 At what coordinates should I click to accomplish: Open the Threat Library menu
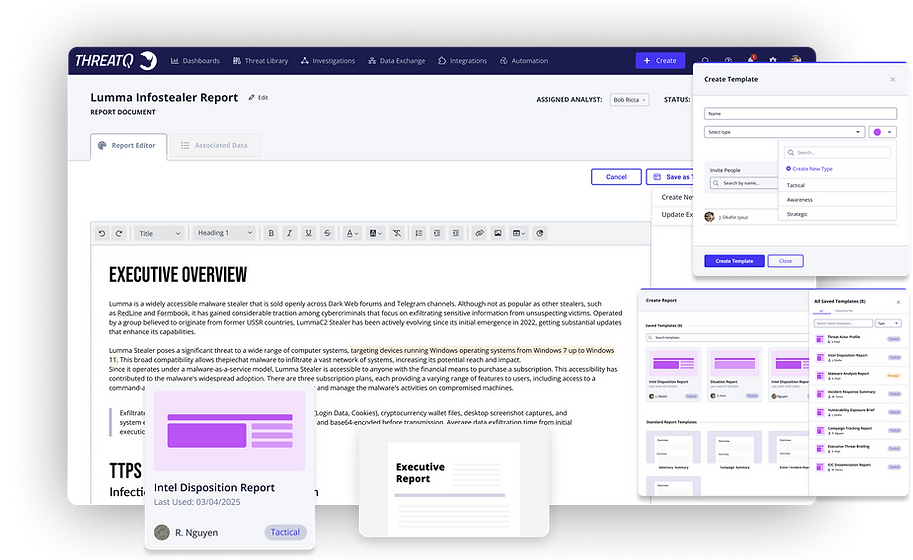pyautogui.click(x=260, y=61)
